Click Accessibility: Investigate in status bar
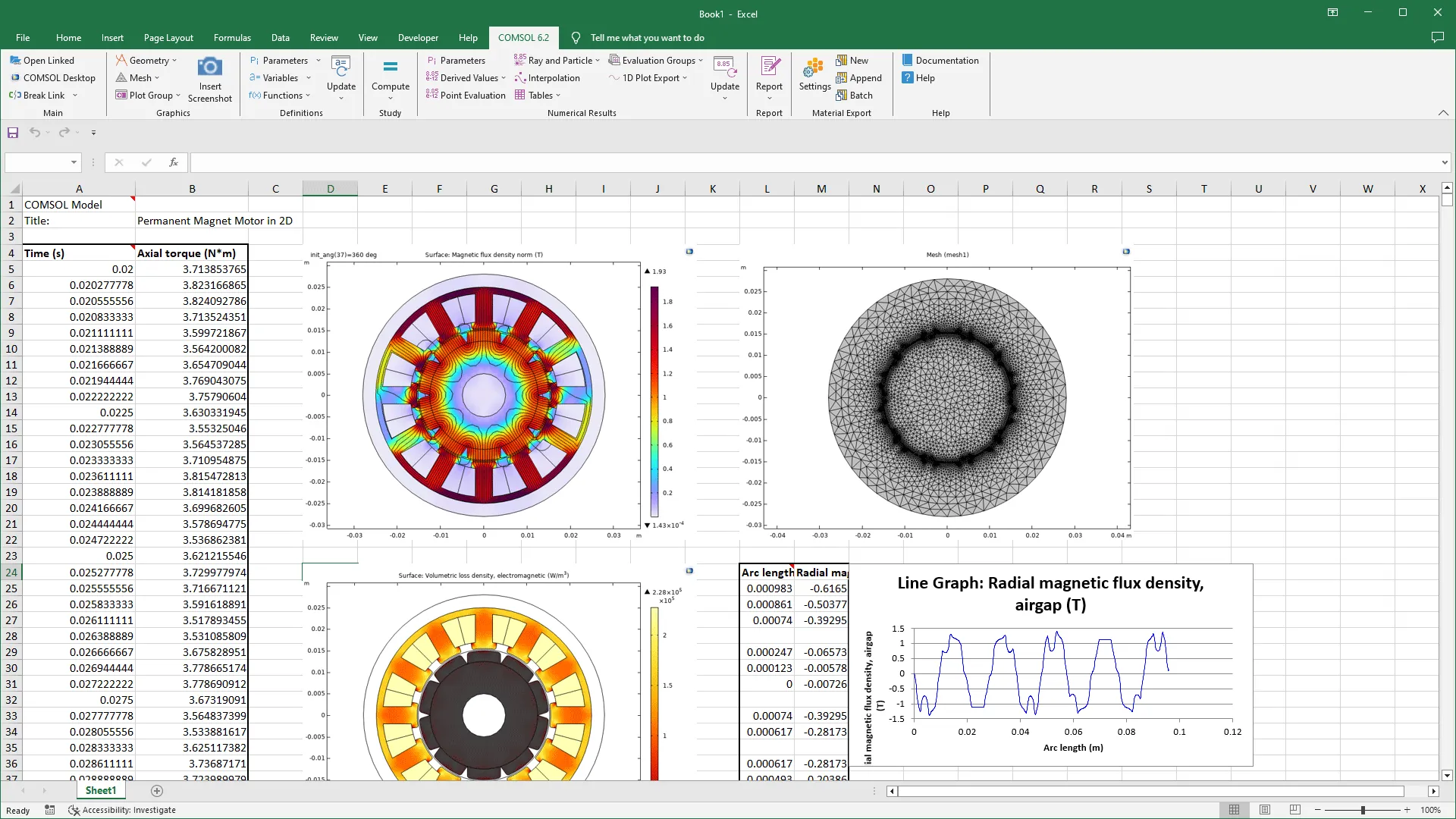The image size is (1456, 819). click(122, 810)
